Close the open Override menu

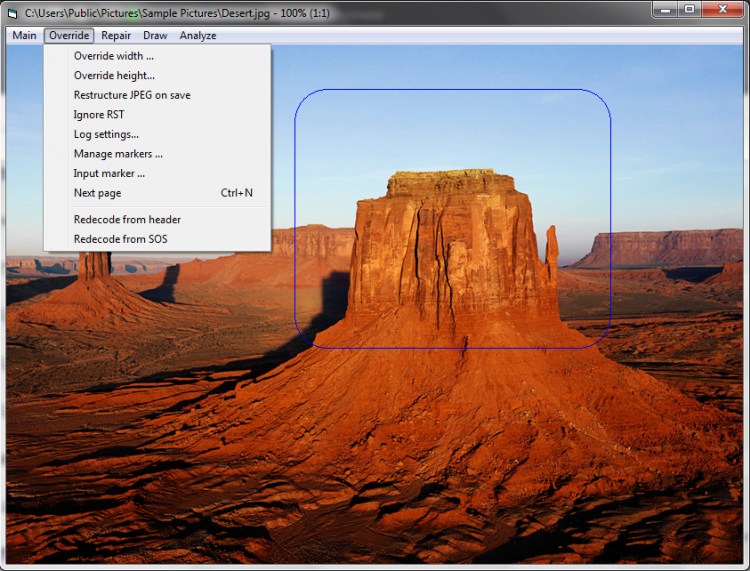tap(69, 35)
